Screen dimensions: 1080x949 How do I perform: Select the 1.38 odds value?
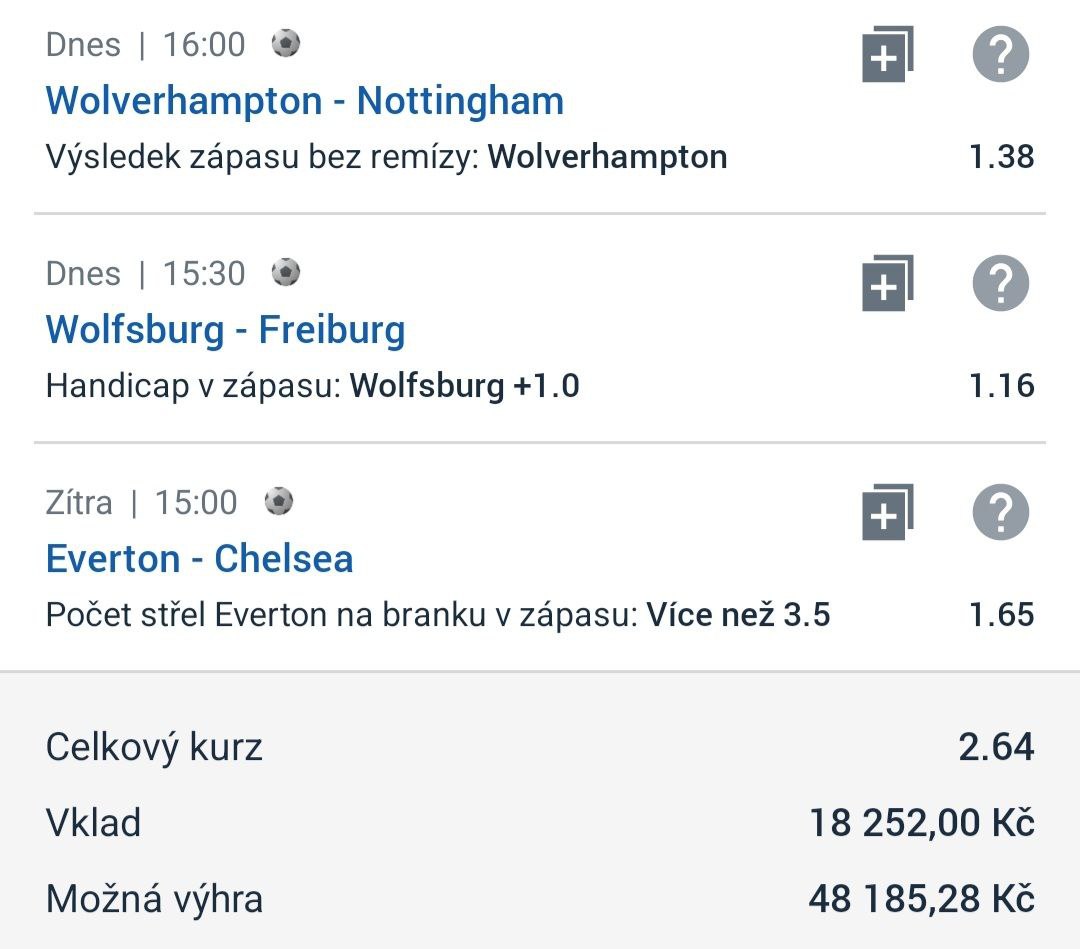[x=1001, y=157]
